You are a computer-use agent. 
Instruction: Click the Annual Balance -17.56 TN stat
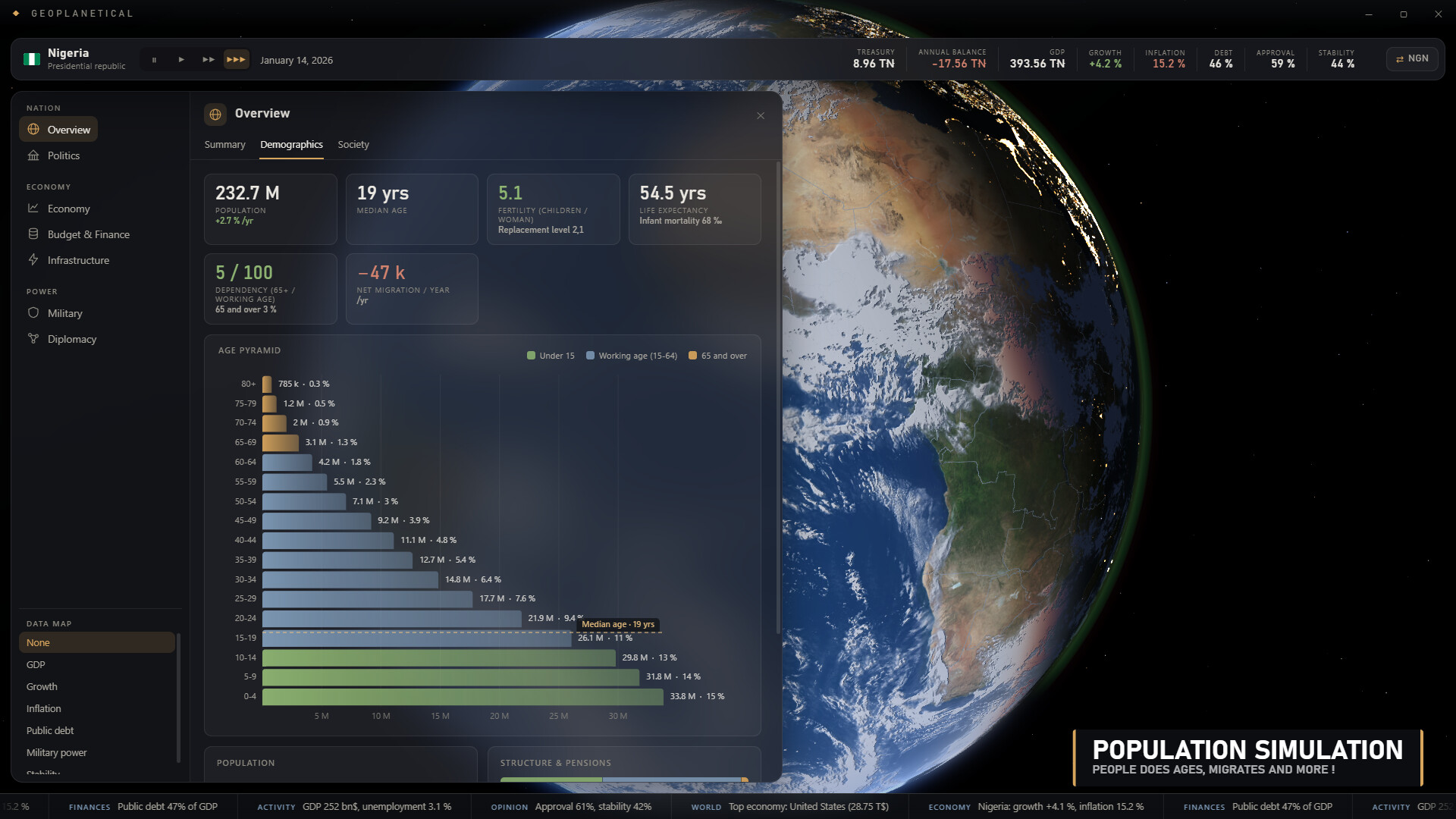(952, 59)
